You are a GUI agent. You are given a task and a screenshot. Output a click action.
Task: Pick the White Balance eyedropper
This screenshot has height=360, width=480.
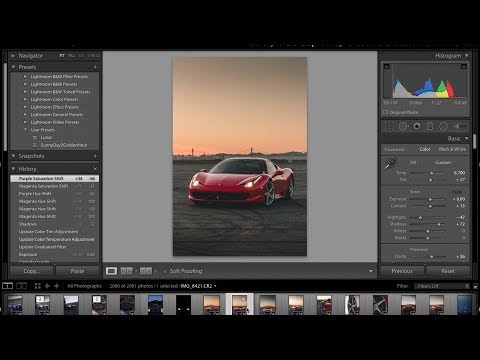pos(390,164)
